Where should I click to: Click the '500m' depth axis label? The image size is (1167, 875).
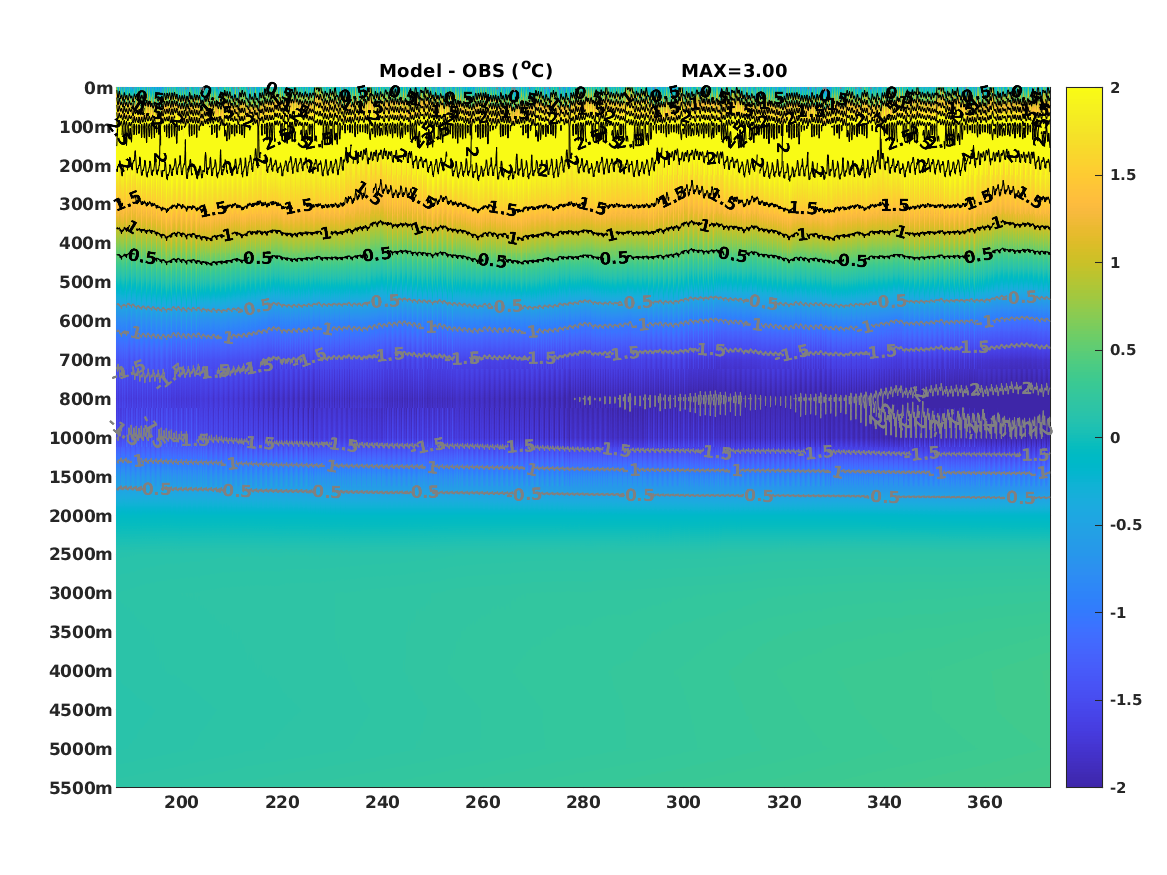(86, 283)
